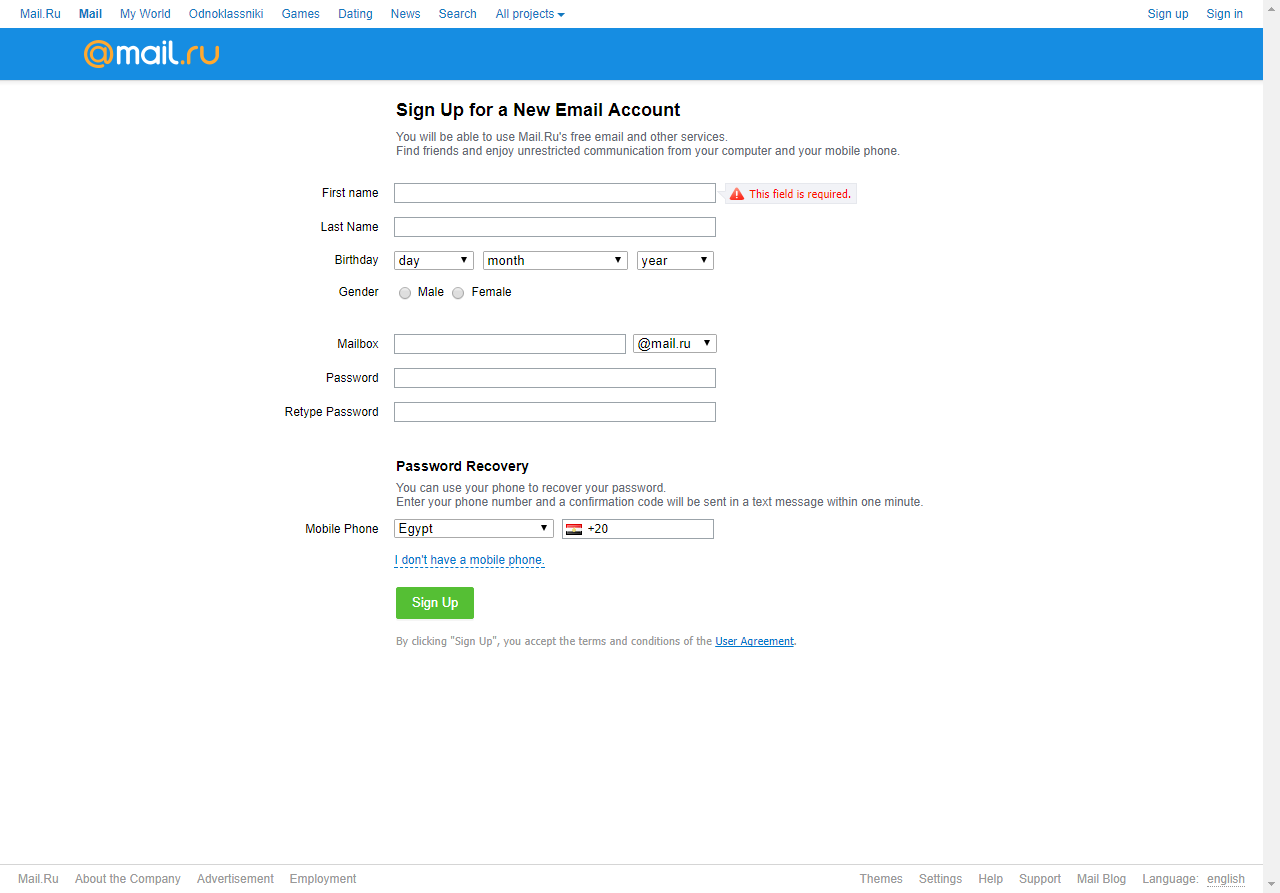Open the @mail.ru domain dropdown
Image resolution: width=1280 pixels, height=893 pixels.
pos(675,343)
